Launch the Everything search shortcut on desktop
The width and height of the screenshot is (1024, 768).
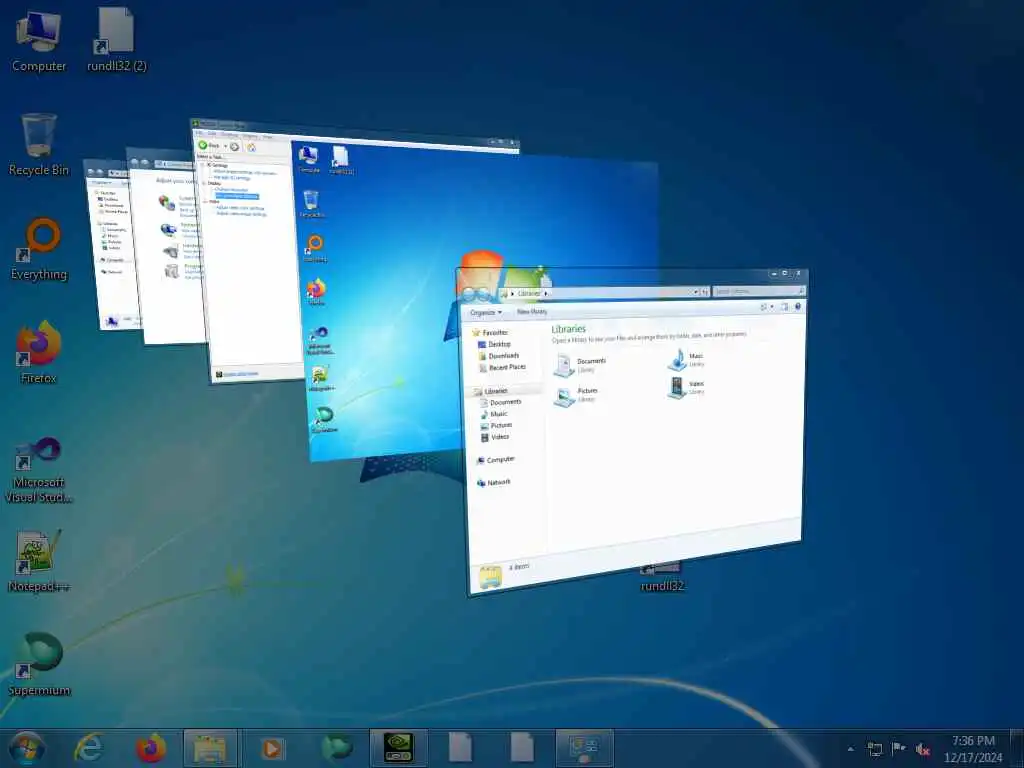pos(39,249)
